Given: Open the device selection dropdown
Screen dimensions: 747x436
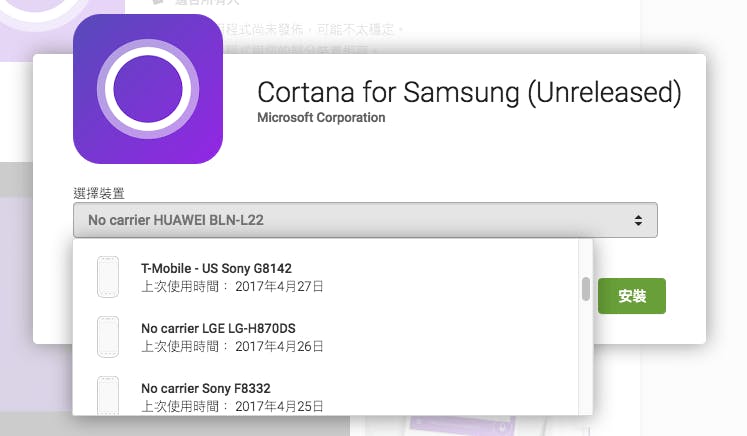Looking at the screenshot, I should coord(365,220).
